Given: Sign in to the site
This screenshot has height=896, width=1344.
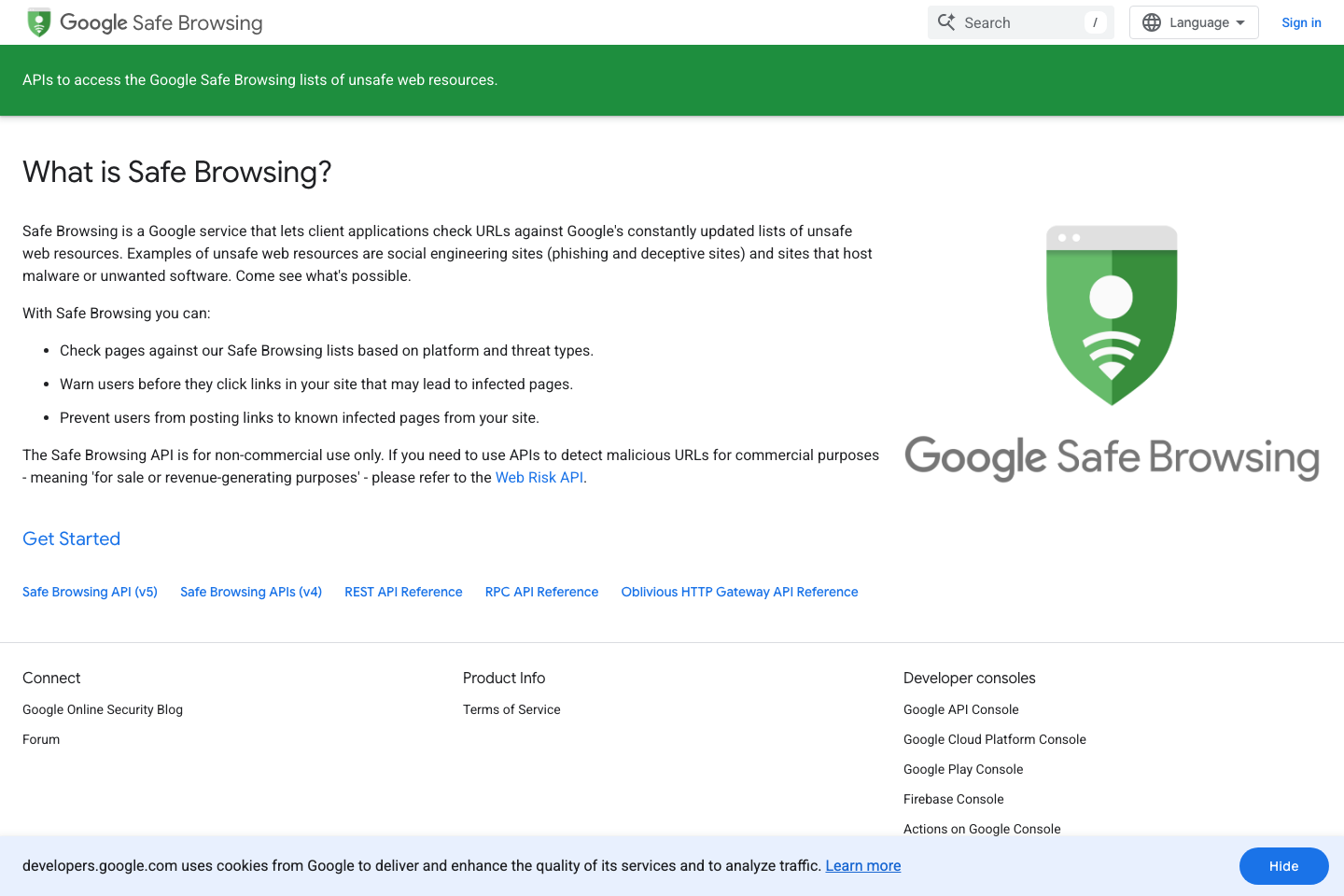Looking at the screenshot, I should (1301, 22).
